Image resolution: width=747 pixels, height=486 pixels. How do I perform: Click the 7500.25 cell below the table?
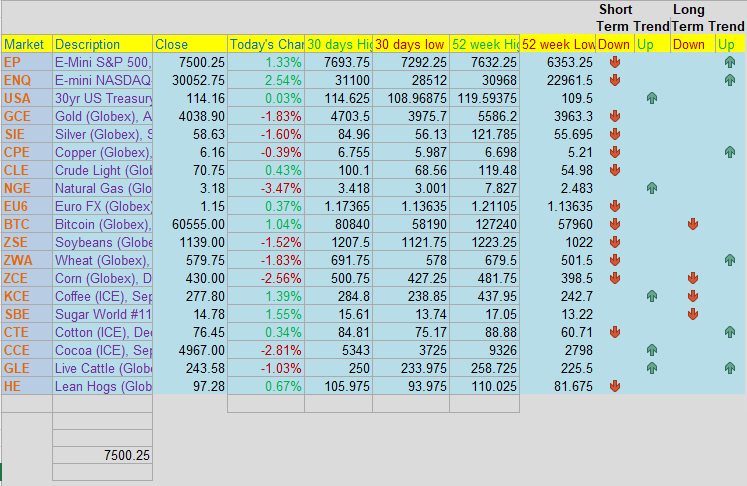point(102,455)
